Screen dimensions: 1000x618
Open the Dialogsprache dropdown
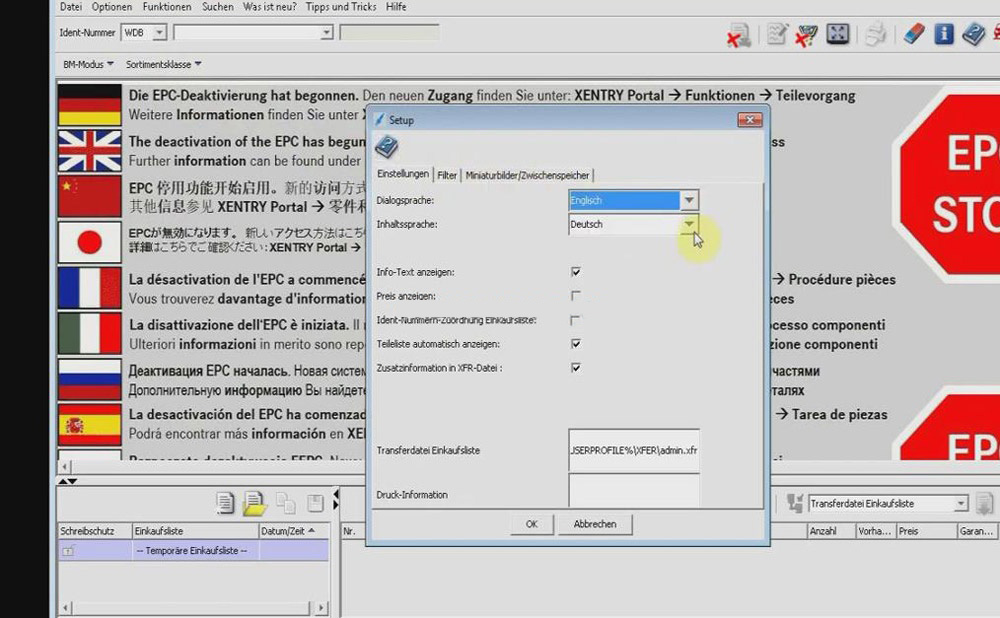689,200
